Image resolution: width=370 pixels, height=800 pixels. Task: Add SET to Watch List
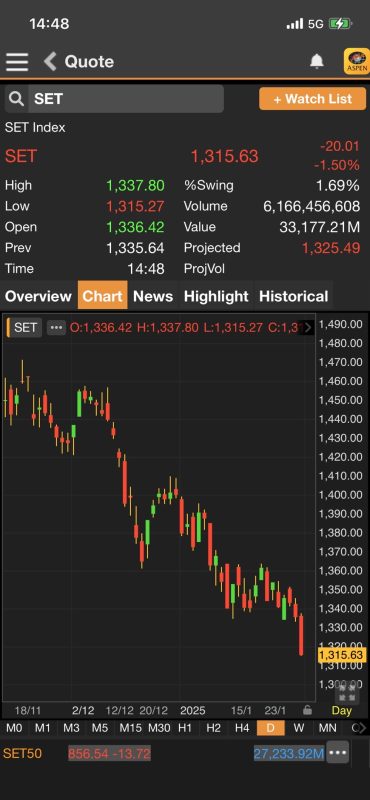312,98
